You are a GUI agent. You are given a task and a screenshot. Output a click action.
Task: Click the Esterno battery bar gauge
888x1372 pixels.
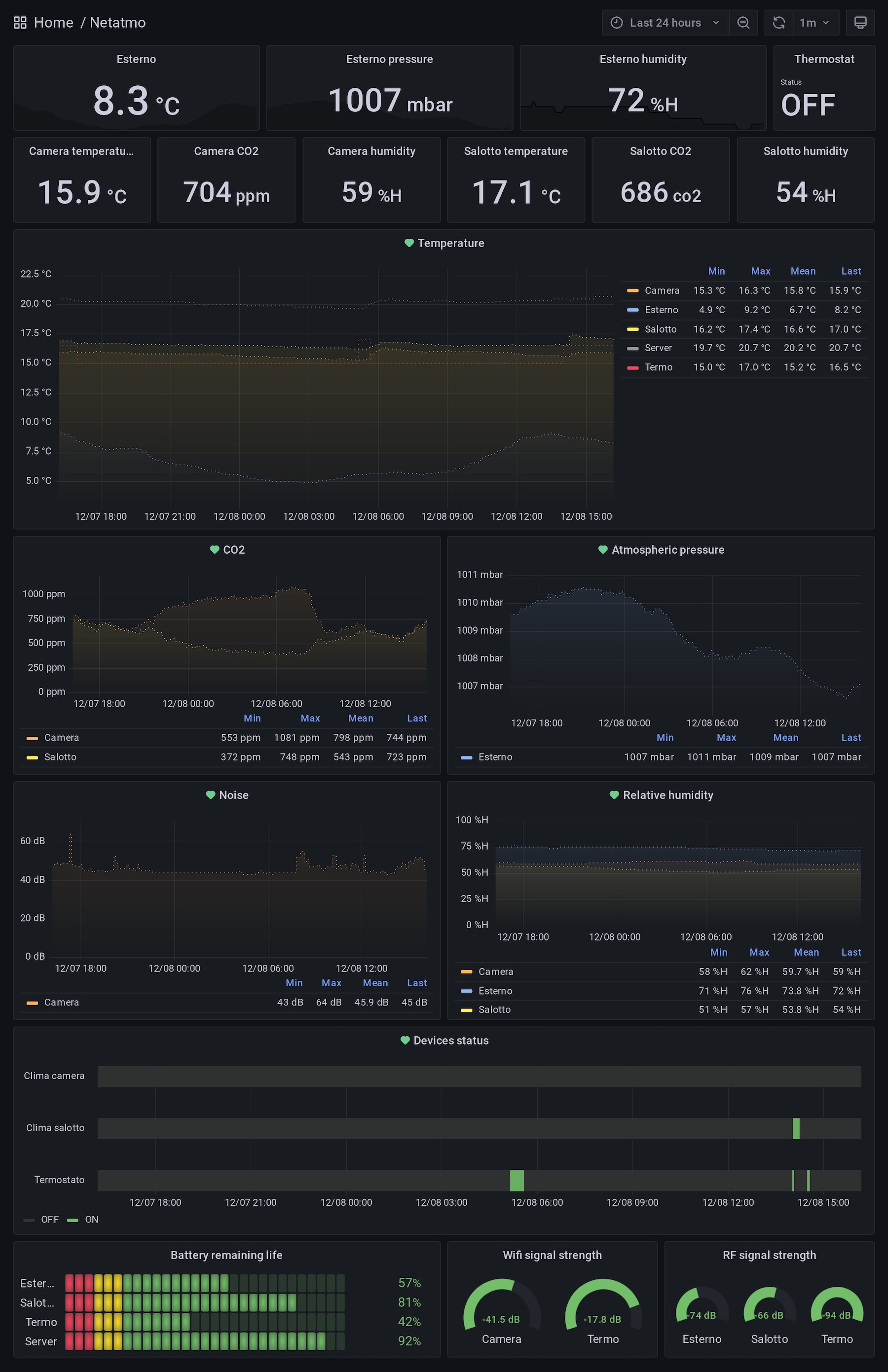[205, 1283]
